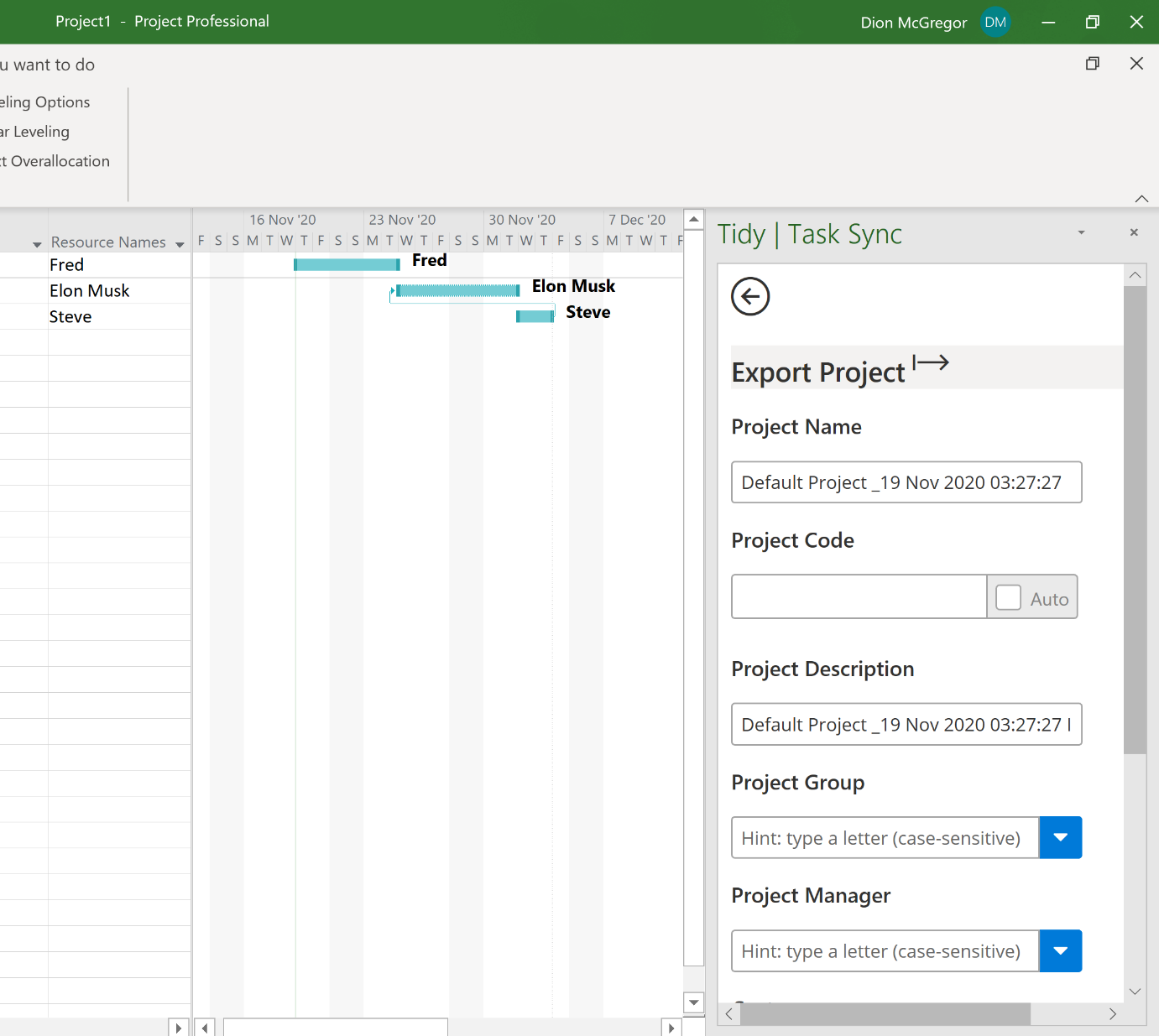Open the Project Group dropdown
This screenshot has height=1036, width=1159.
pyautogui.click(x=1060, y=837)
